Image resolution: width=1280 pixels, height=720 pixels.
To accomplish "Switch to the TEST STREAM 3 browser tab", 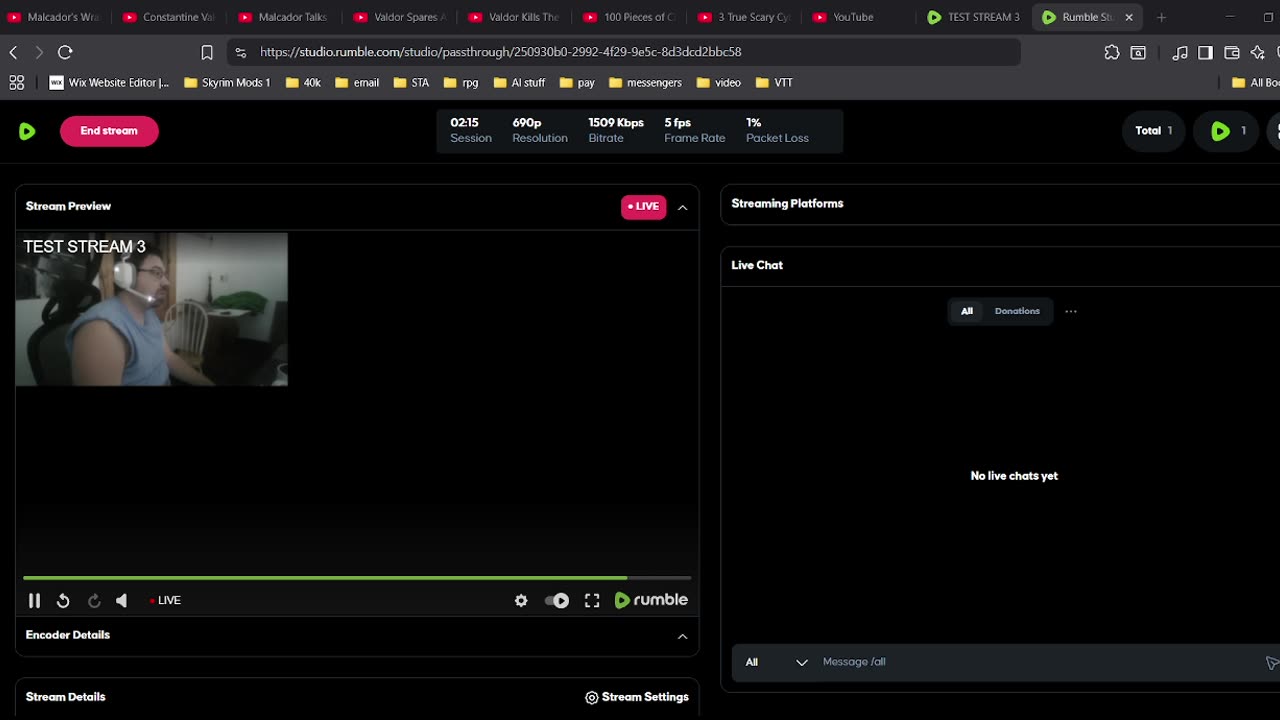I will tap(975, 17).
